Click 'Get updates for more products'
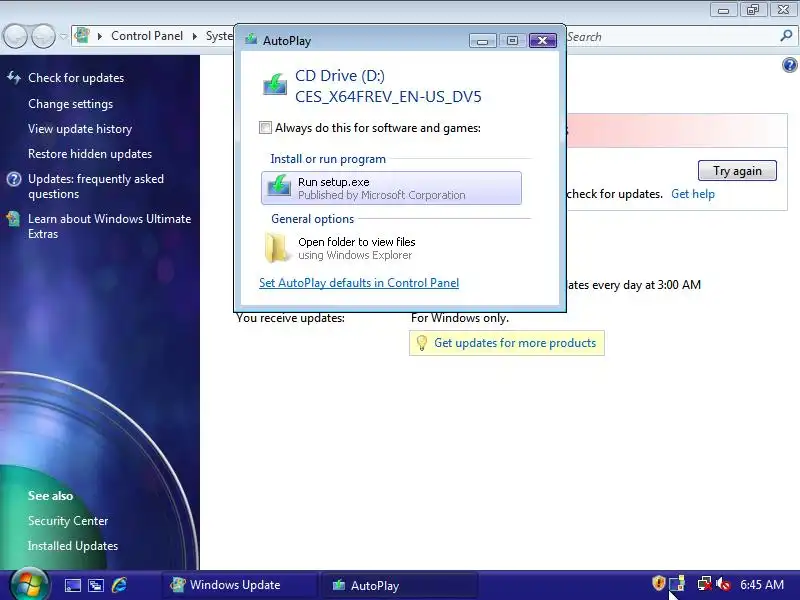The image size is (800, 600). (x=515, y=343)
